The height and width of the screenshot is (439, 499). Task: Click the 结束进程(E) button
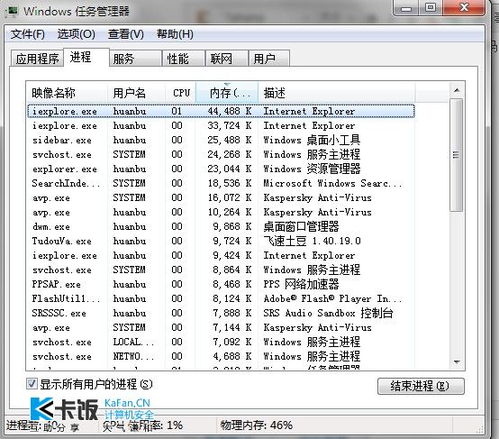coord(421,386)
